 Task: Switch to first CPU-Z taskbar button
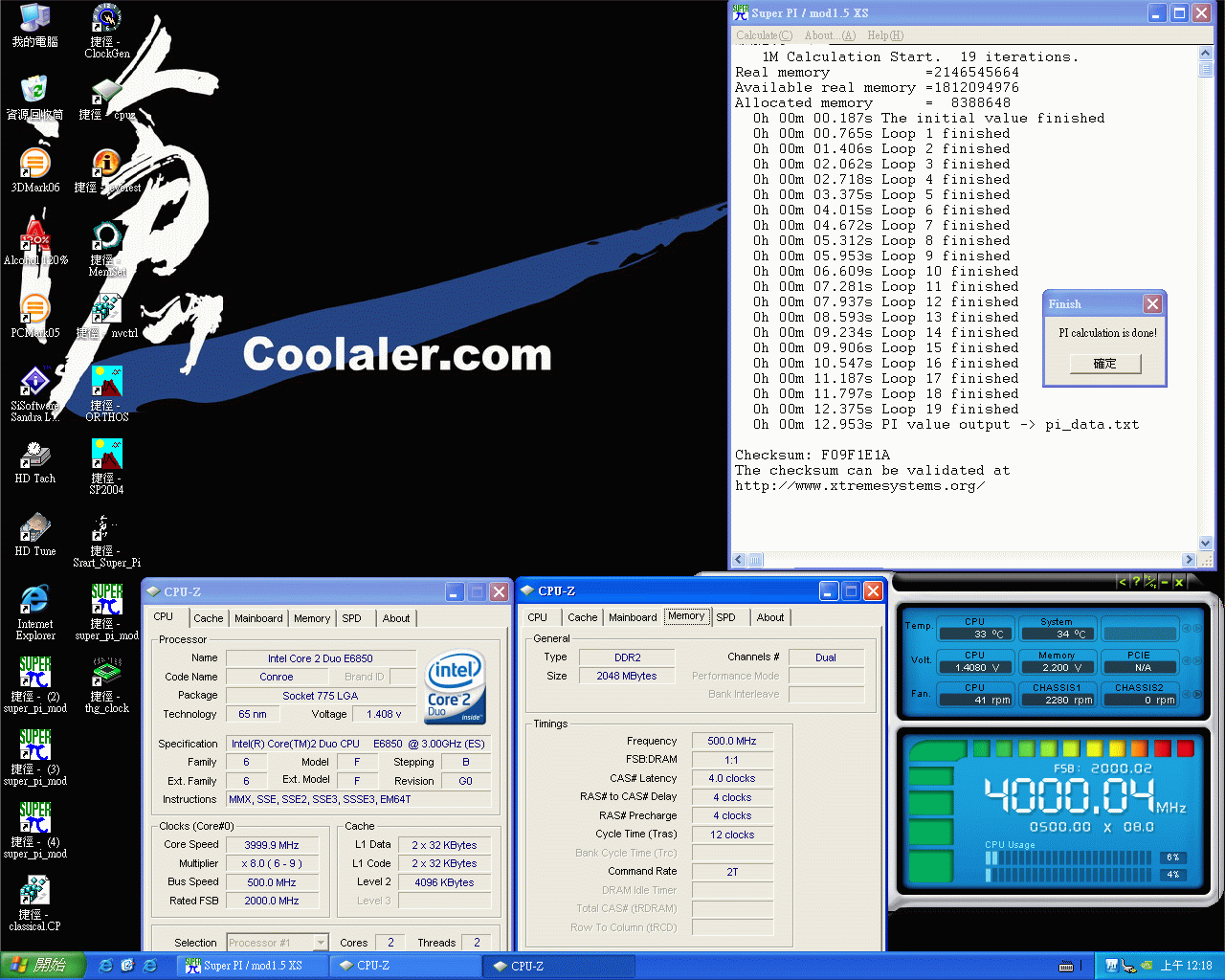[x=404, y=966]
